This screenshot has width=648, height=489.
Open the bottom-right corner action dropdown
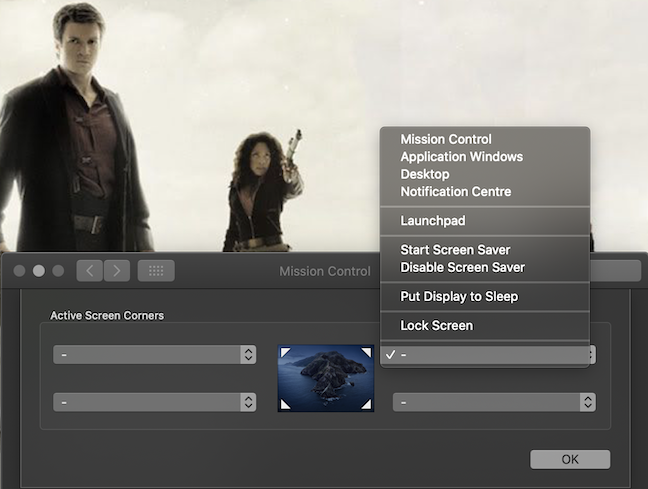coord(494,402)
